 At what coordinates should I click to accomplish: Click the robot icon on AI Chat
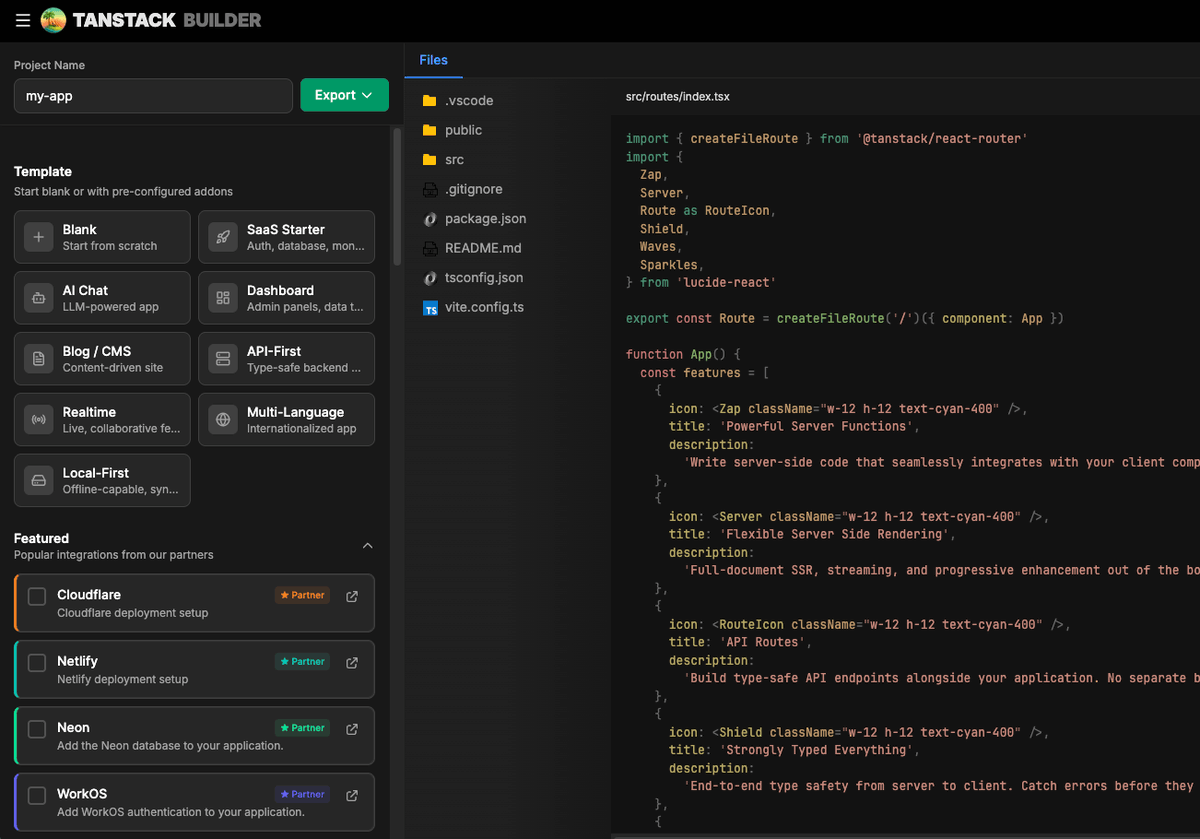pyautogui.click(x=38, y=298)
